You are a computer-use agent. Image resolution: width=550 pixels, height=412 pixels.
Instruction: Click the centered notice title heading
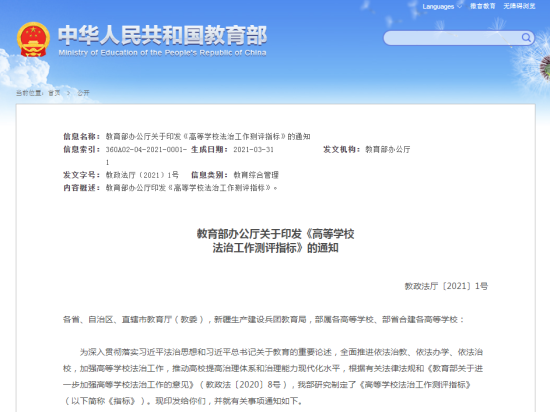click(x=275, y=241)
